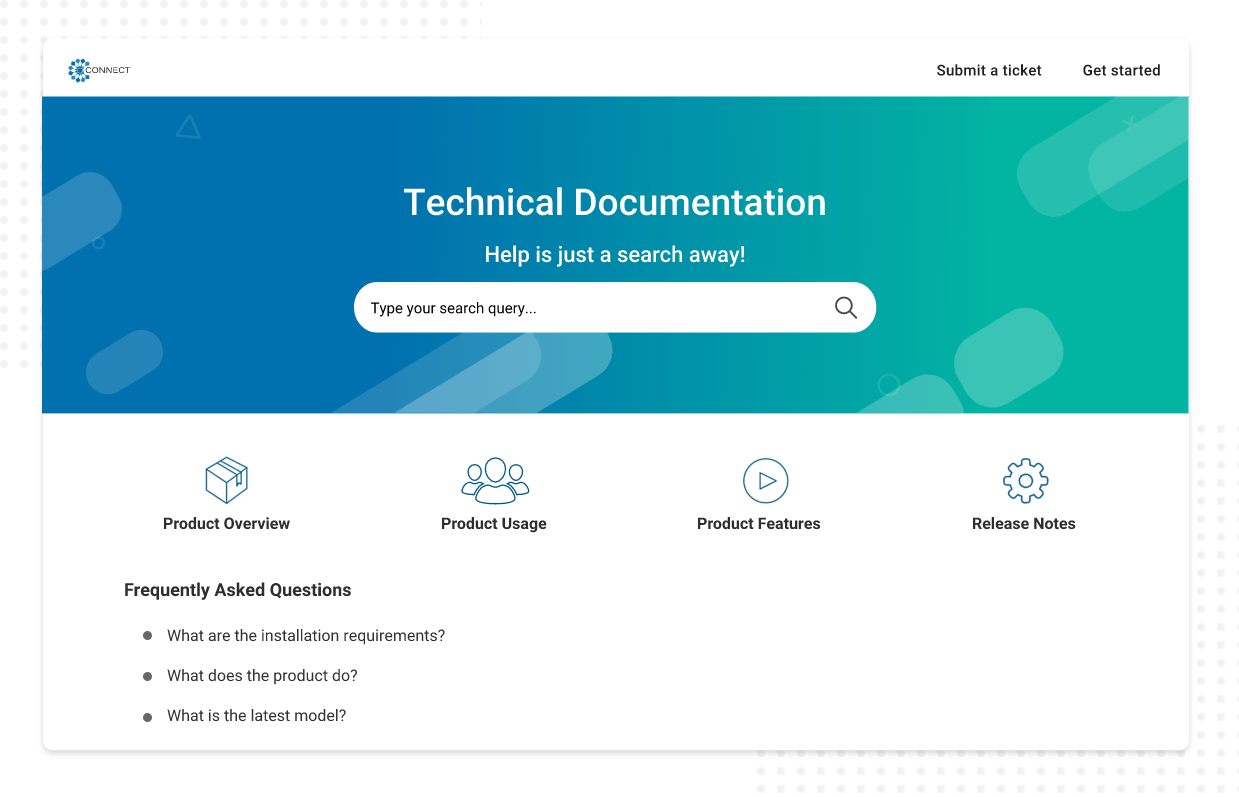Open the Product Overview label
Viewport: 1239px width, 797px height.
(x=226, y=524)
